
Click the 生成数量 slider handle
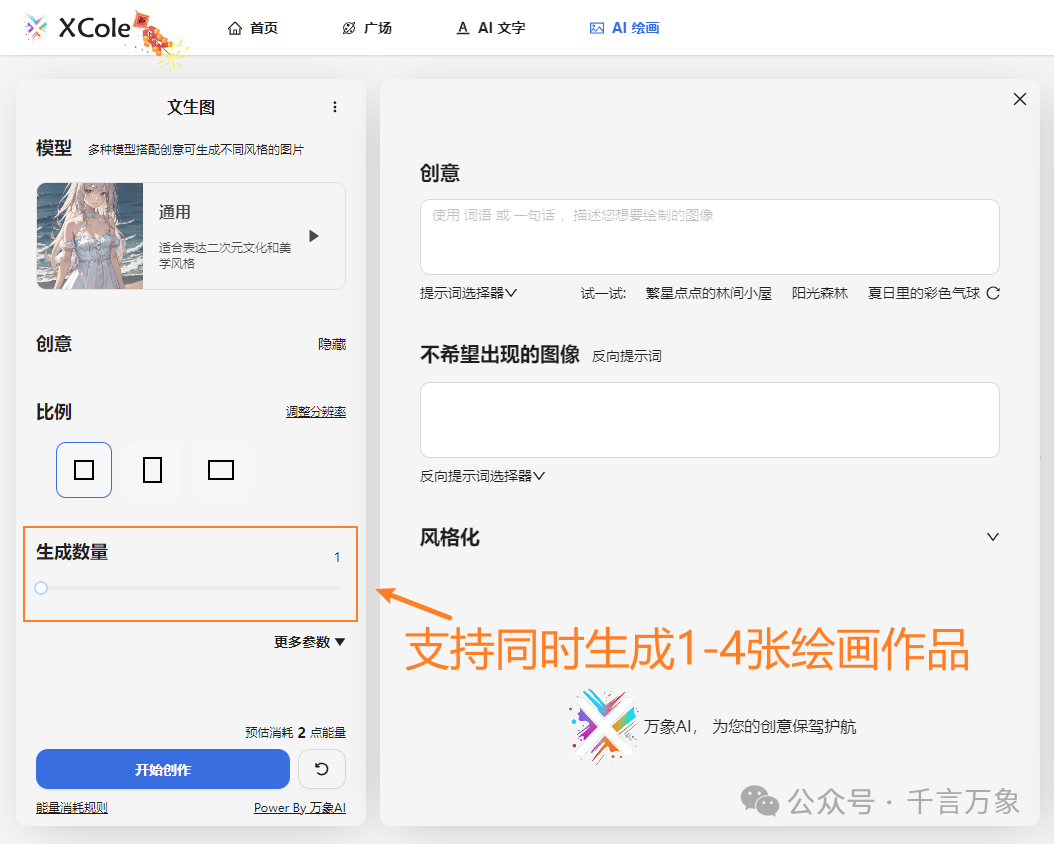41,588
